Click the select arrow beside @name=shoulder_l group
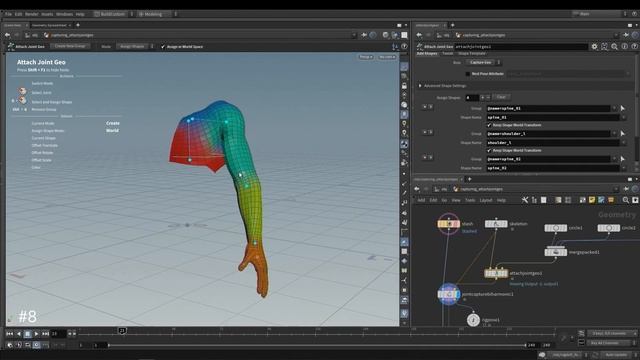 coord(622,133)
